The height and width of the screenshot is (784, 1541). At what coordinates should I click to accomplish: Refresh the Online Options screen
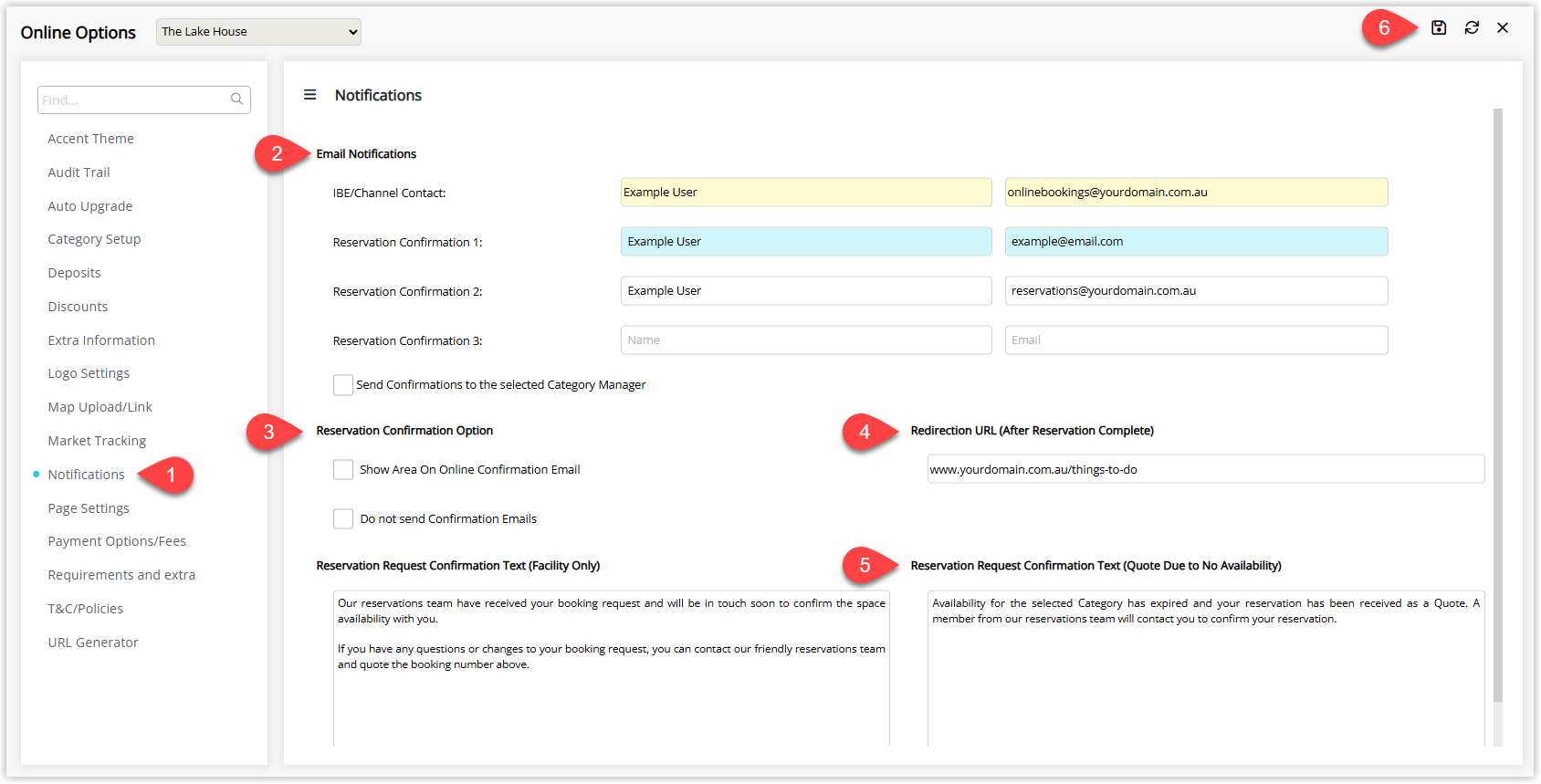[x=1472, y=28]
